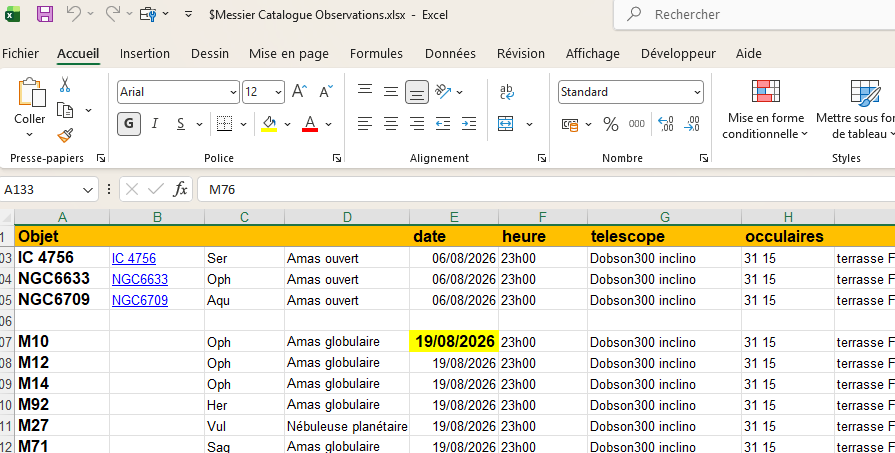The width and height of the screenshot is (895, 453).
Task: Toggle bold G button
Action: click(129, 124)
